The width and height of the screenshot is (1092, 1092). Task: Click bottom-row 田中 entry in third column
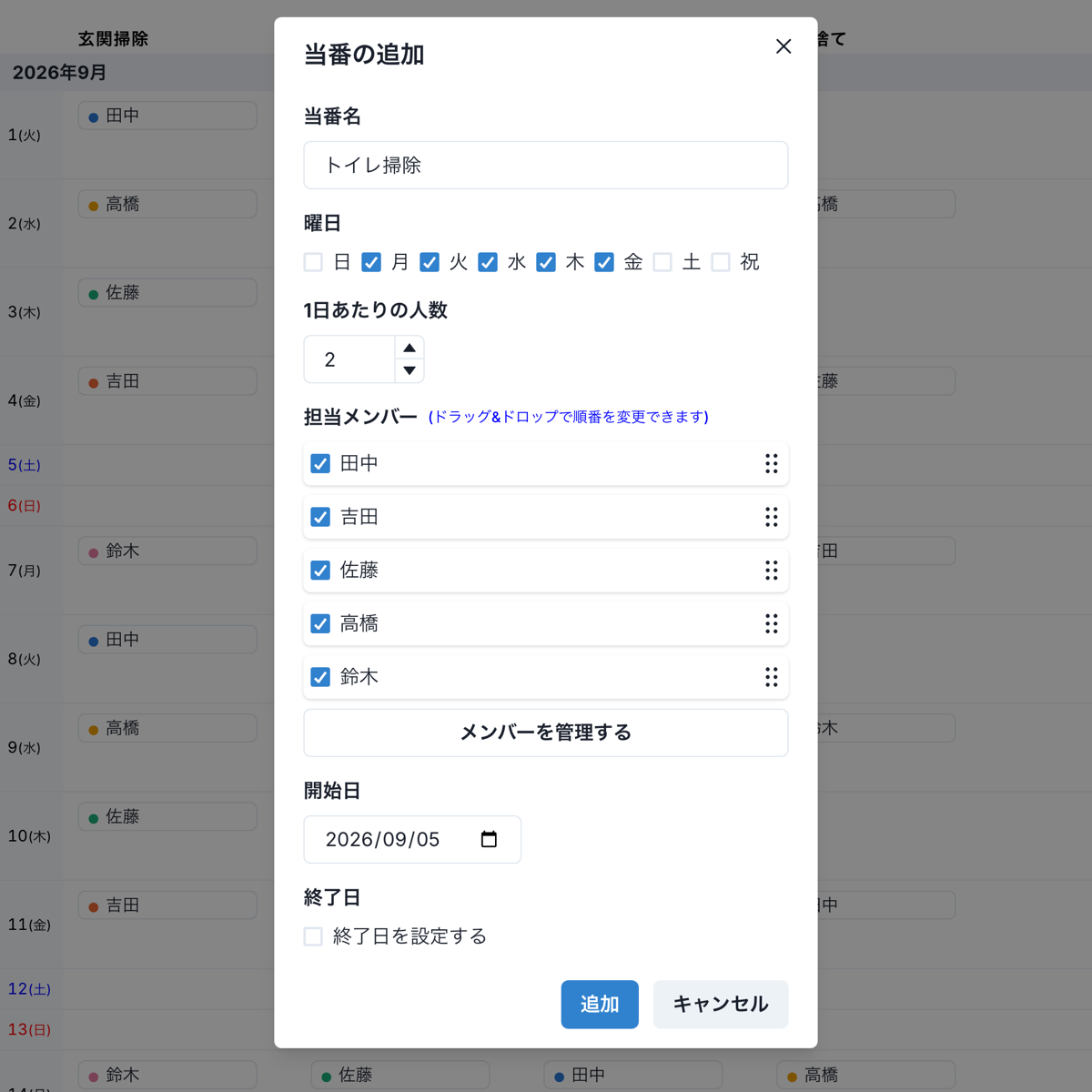[633, 1075]
